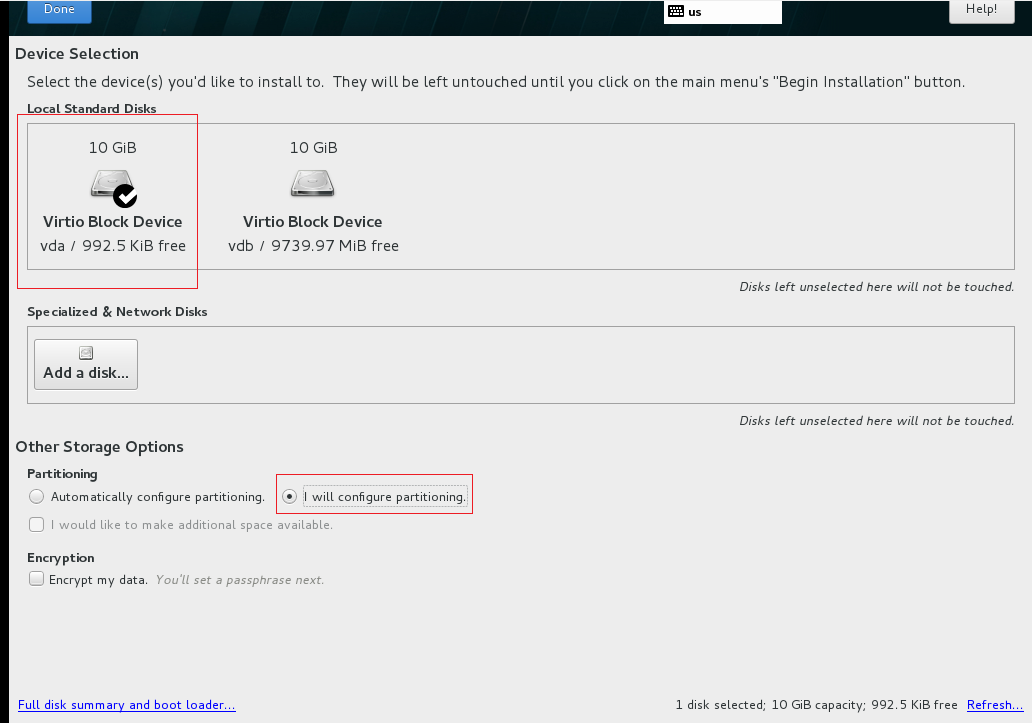Select the 'us' keyboard layout indicator

[x=723, y=11]
